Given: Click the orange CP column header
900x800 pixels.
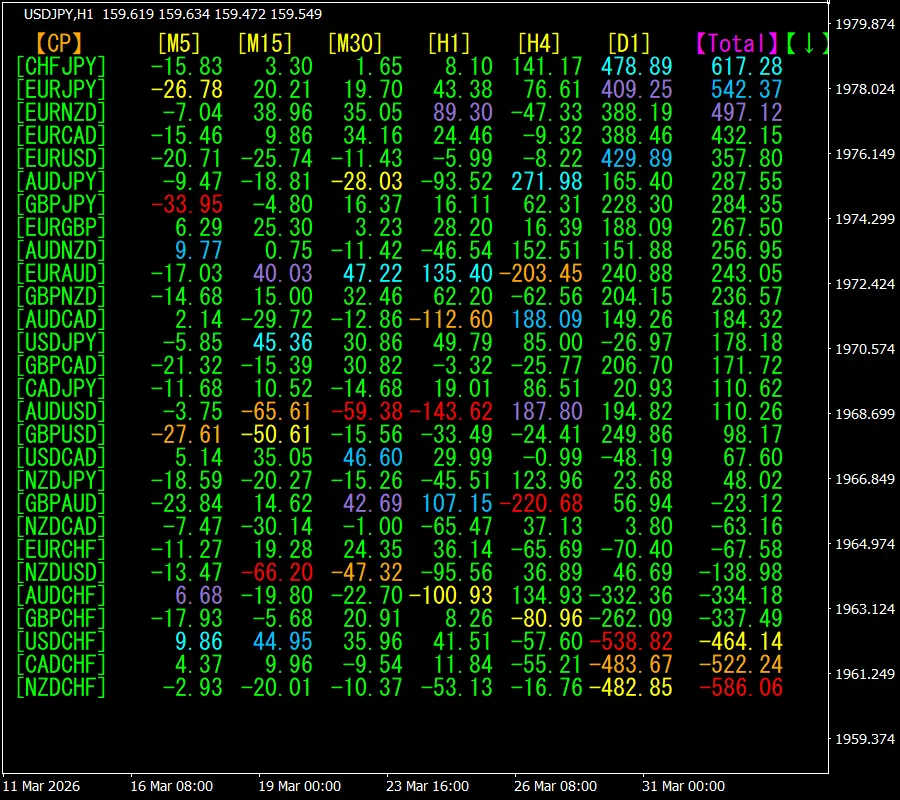Looking at the screenshot, I should (59, 43).
